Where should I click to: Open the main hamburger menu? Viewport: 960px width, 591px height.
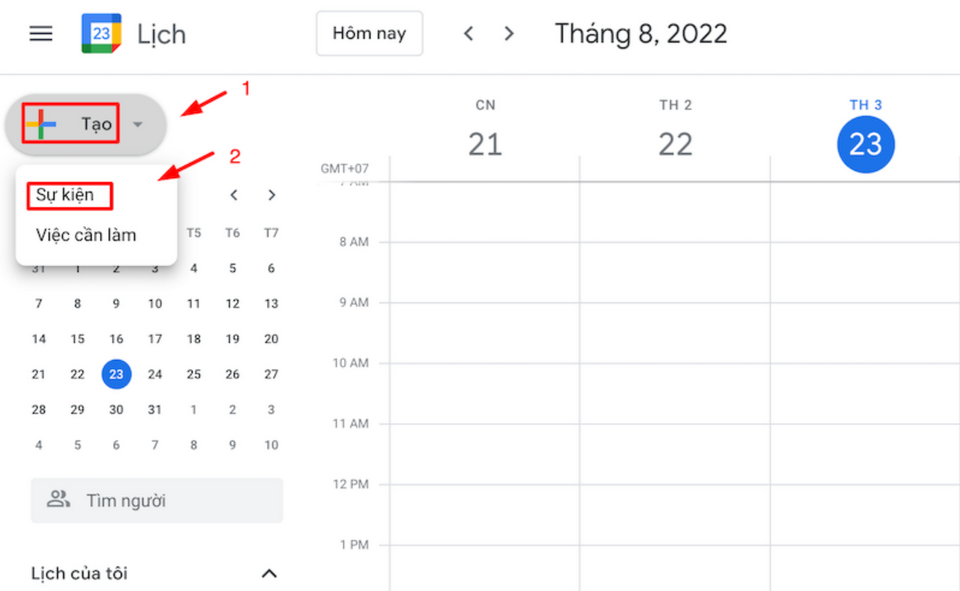40,33
